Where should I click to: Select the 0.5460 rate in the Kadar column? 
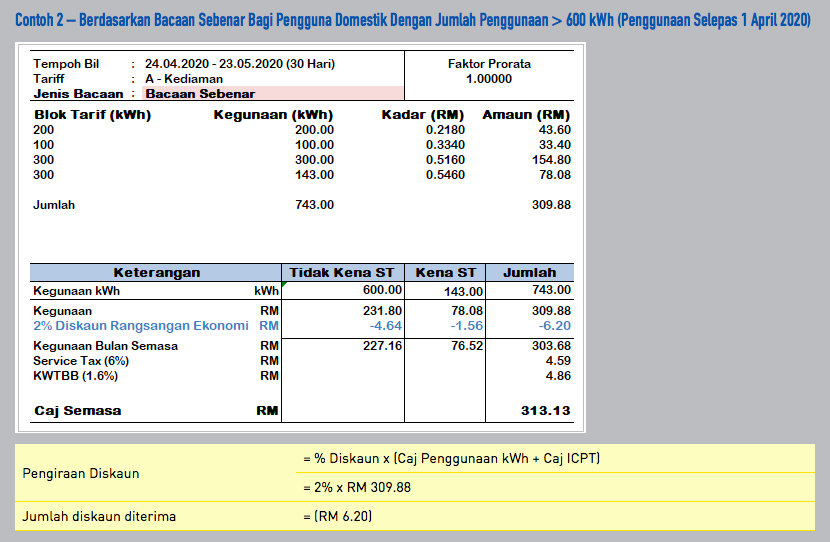(x=445, y=175)
